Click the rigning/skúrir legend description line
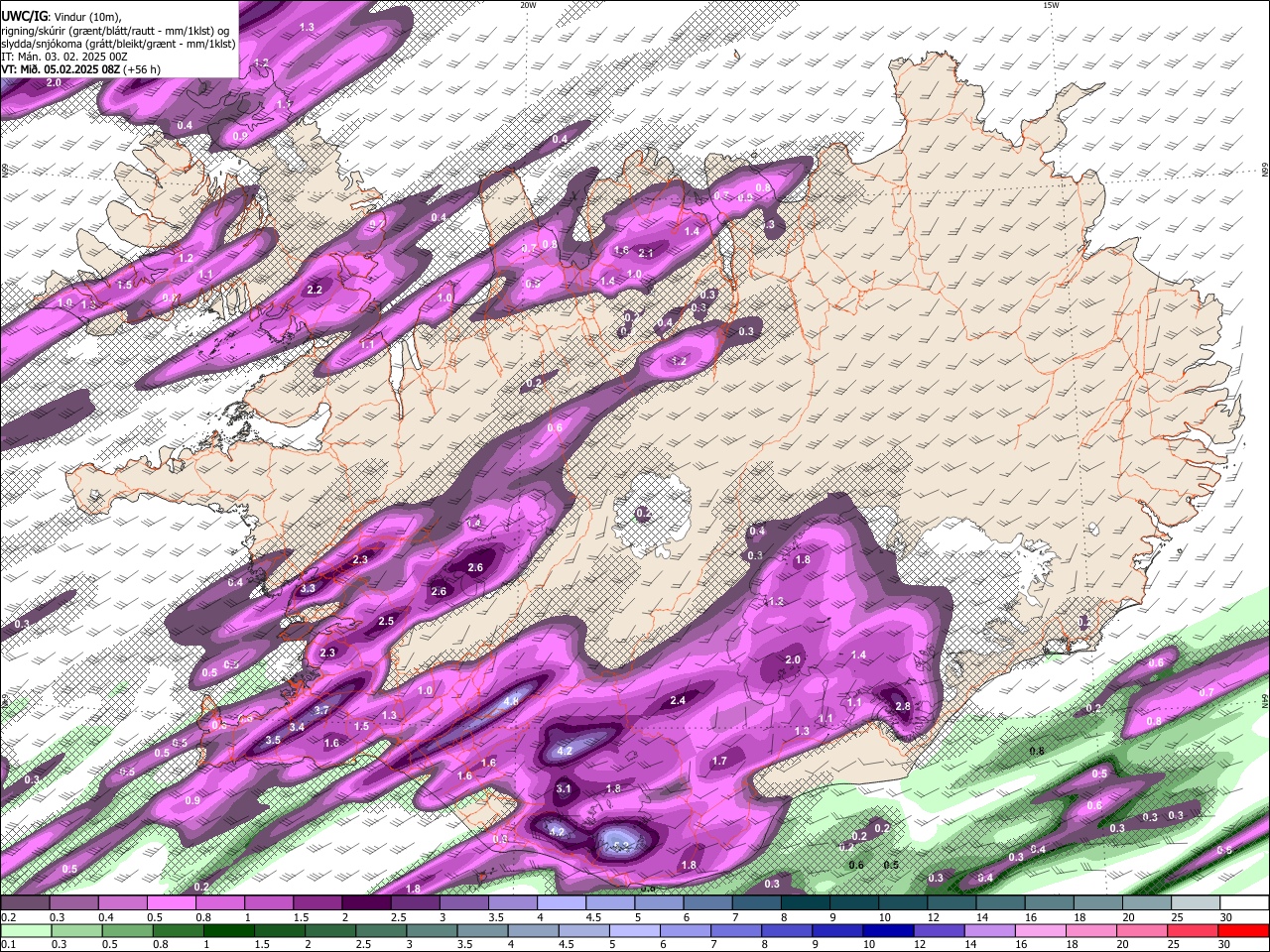1270x952 pixels. pos(115,30)
